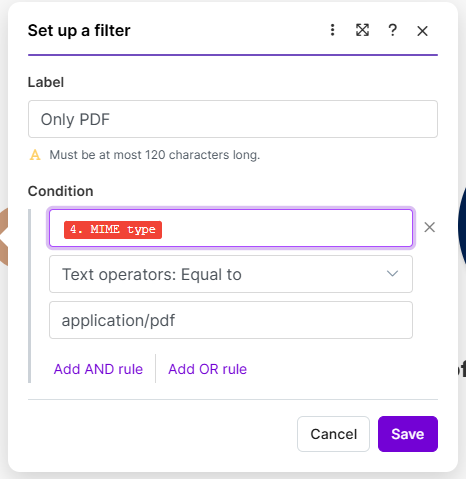Click the Condition heading
466x479 pixels.
coord(61,191)
